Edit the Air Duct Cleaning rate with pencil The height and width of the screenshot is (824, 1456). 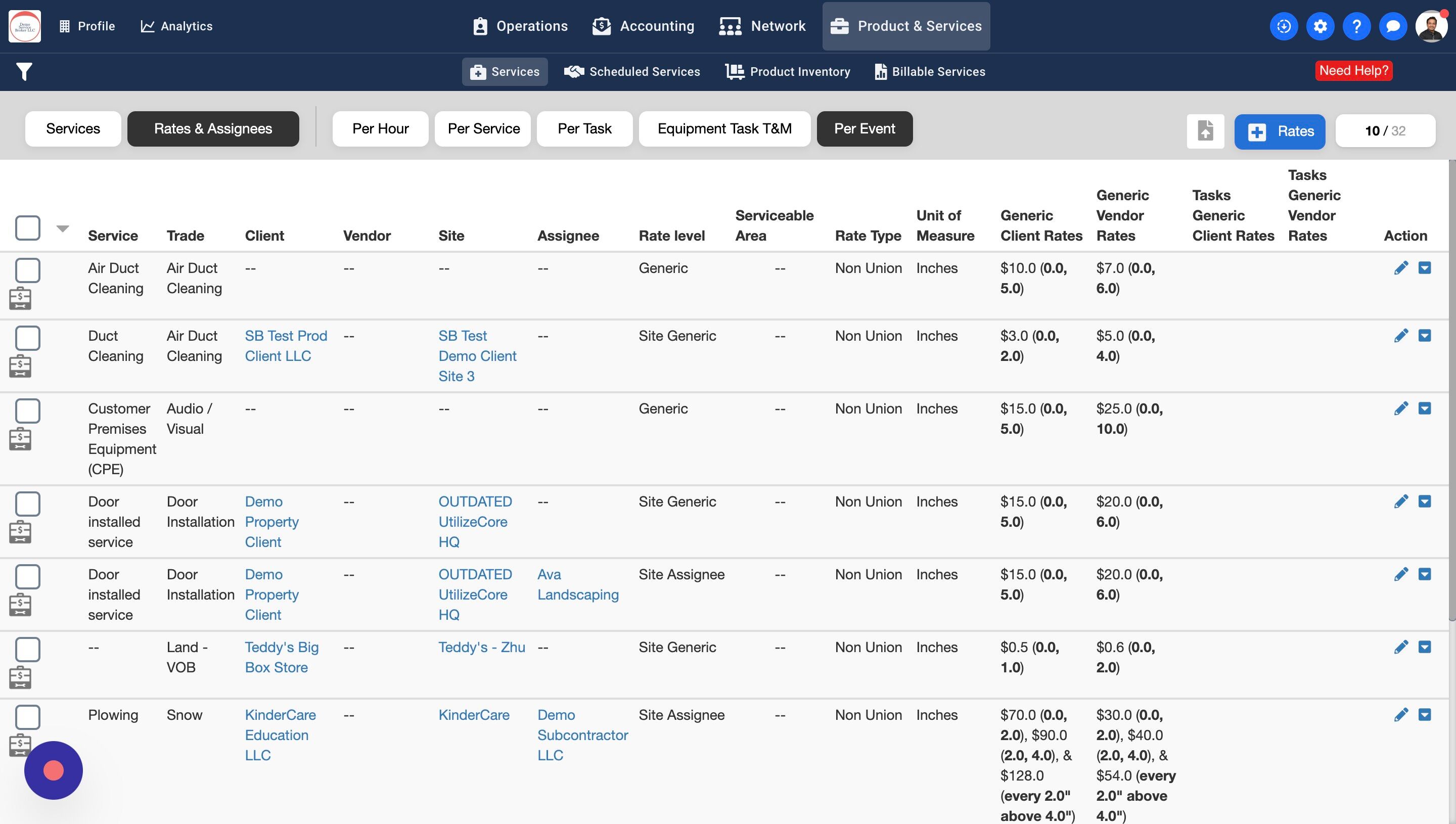click(x=1400, y=268)
